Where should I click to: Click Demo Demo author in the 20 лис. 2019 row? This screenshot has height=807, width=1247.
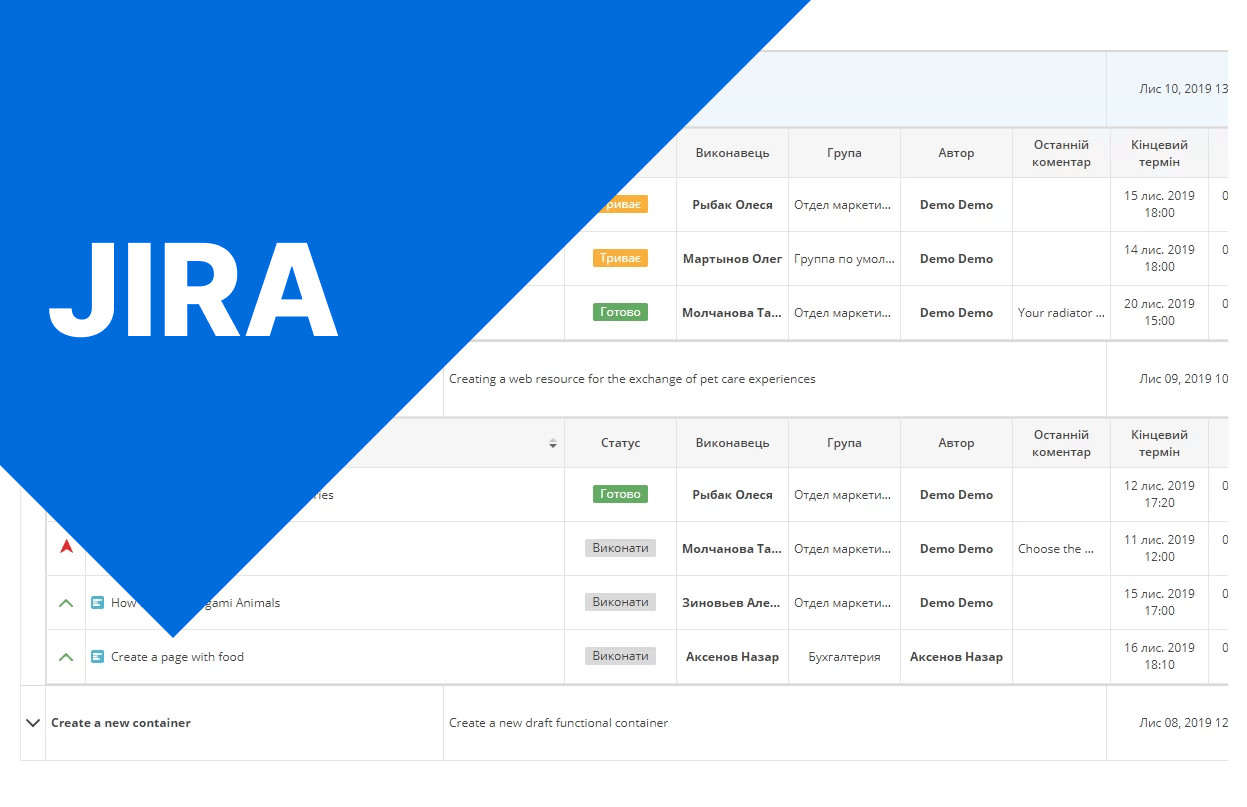click(956, 313)
